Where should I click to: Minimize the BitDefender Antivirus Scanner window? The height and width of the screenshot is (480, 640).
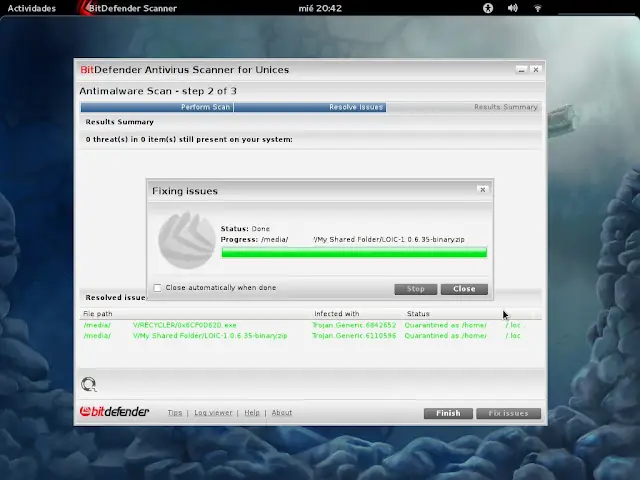pyautogui.click(x=521, y=70)
